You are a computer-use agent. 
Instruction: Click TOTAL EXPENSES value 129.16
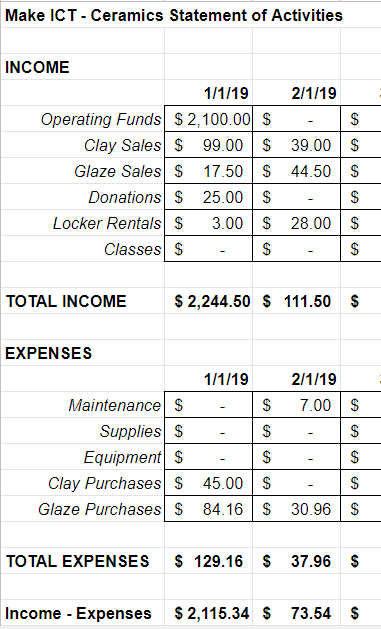[209, 561]
